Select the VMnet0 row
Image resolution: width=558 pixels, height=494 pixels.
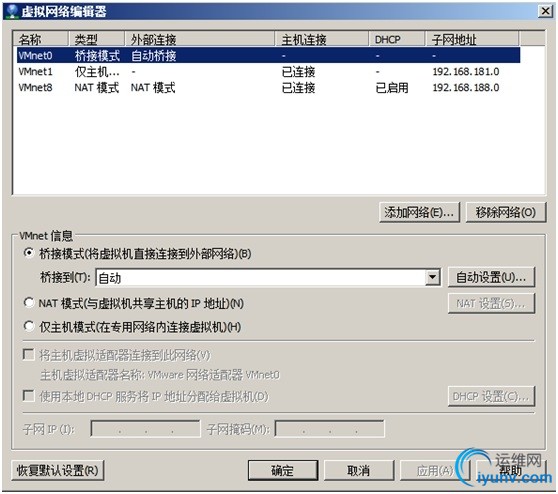coord(268,55)
